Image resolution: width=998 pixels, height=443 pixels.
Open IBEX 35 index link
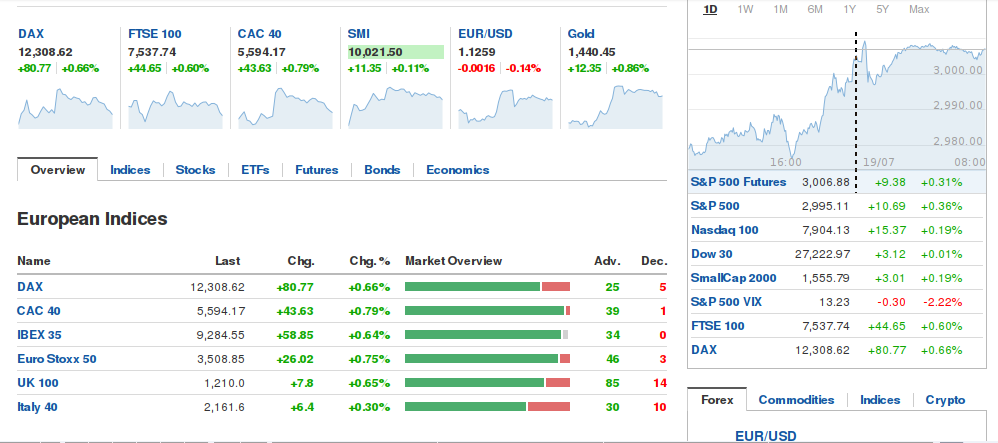pos(39,335)
